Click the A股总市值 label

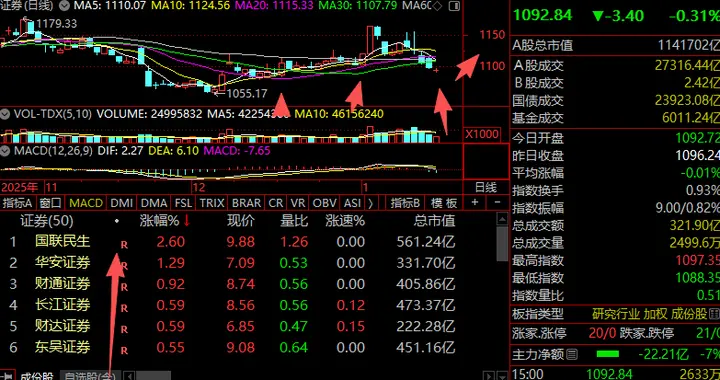coord(543,45)
